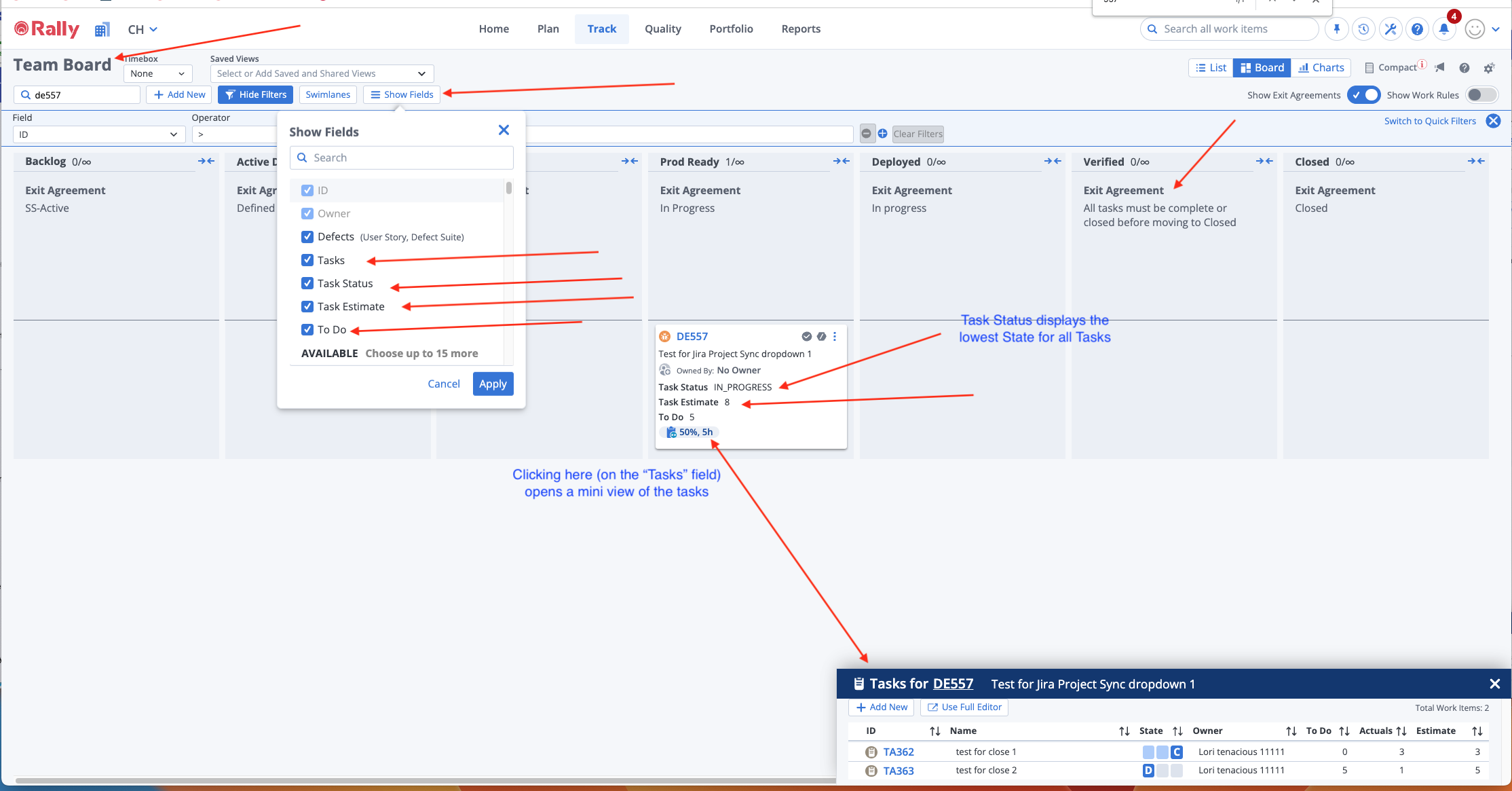Click the plus add-filter icon
1512x791 pixels.
[882, 134]
